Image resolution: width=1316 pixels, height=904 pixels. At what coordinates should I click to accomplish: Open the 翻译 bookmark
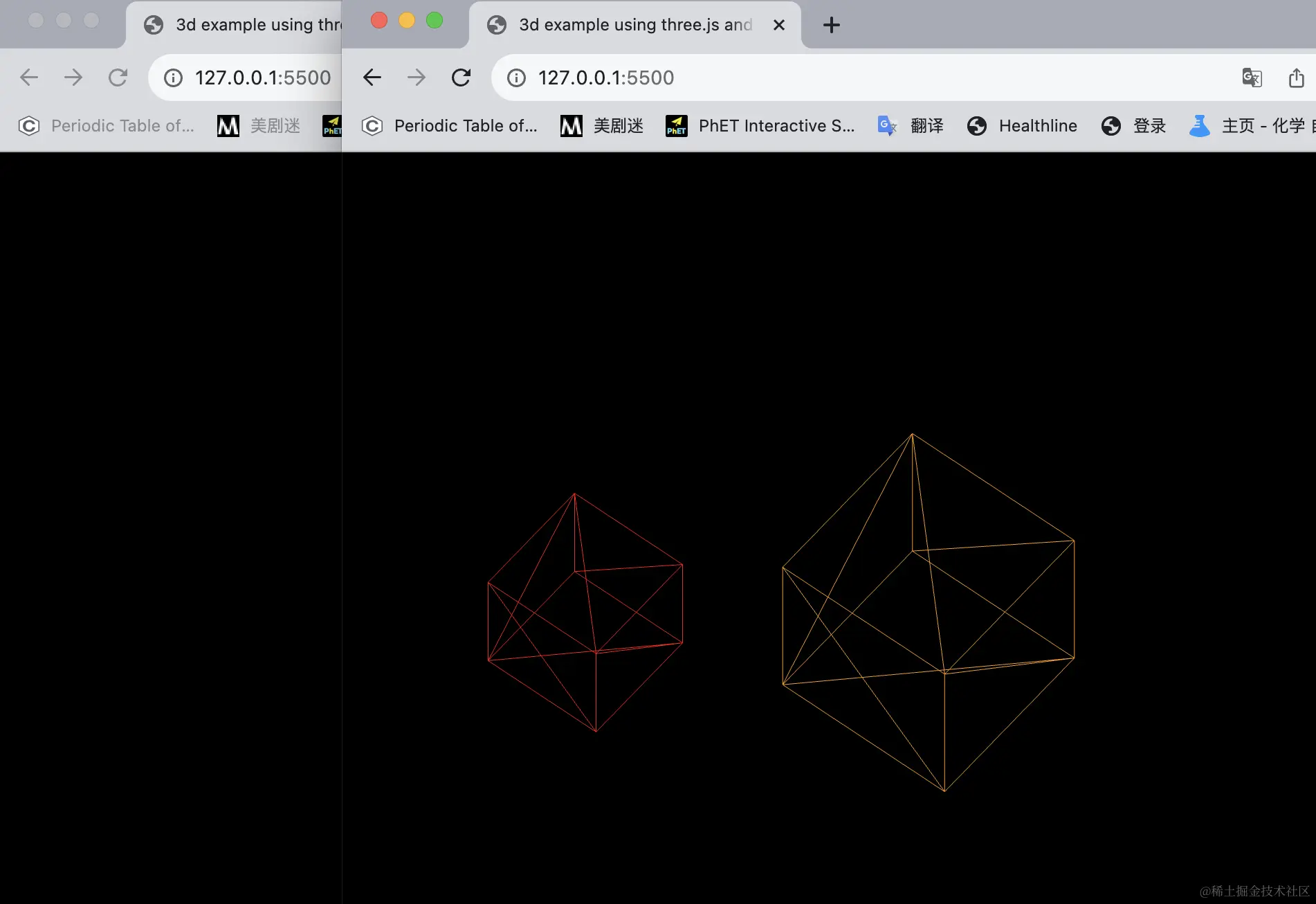pyautogui.click(x=911, y=126)
